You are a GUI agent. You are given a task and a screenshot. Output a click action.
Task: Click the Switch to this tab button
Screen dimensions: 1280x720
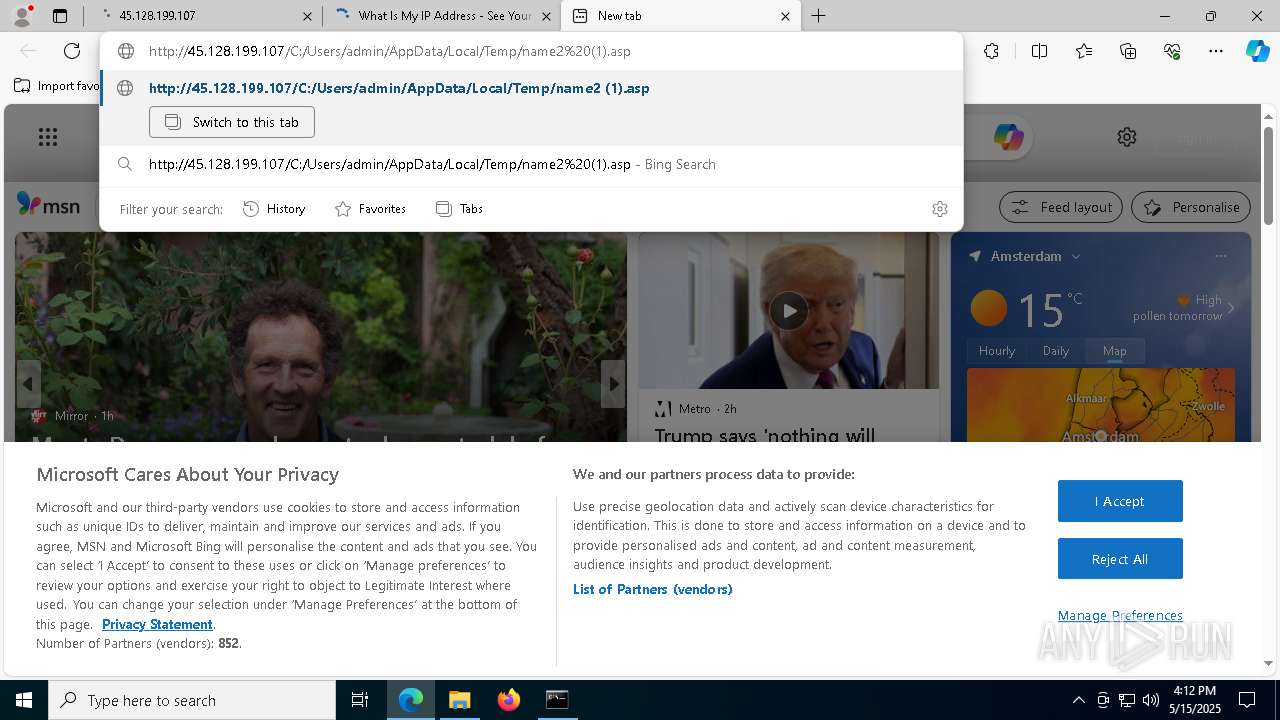pyautogui.click(x=232, y=122)
